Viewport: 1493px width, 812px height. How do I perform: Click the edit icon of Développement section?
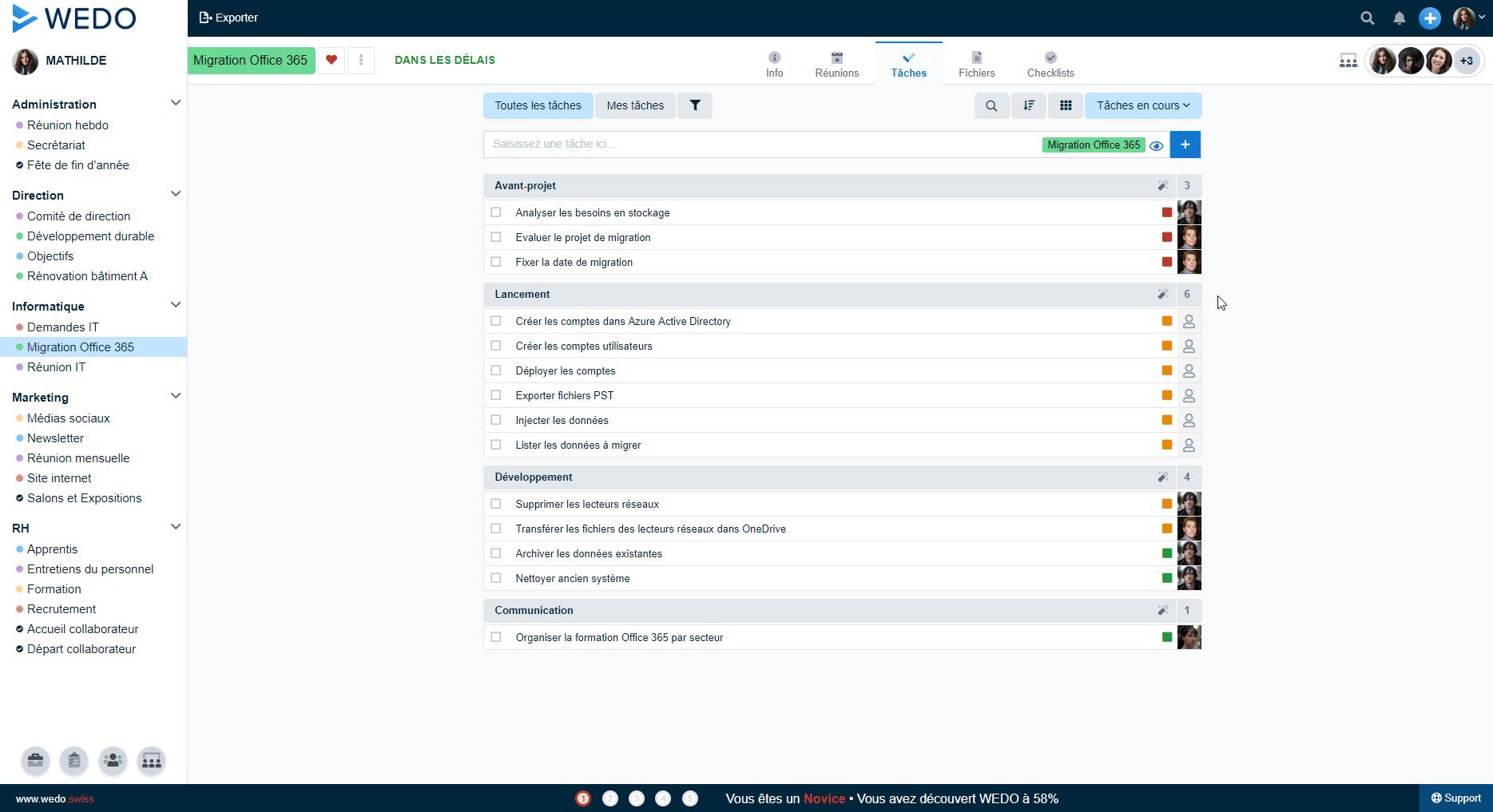coord(1162,477)
